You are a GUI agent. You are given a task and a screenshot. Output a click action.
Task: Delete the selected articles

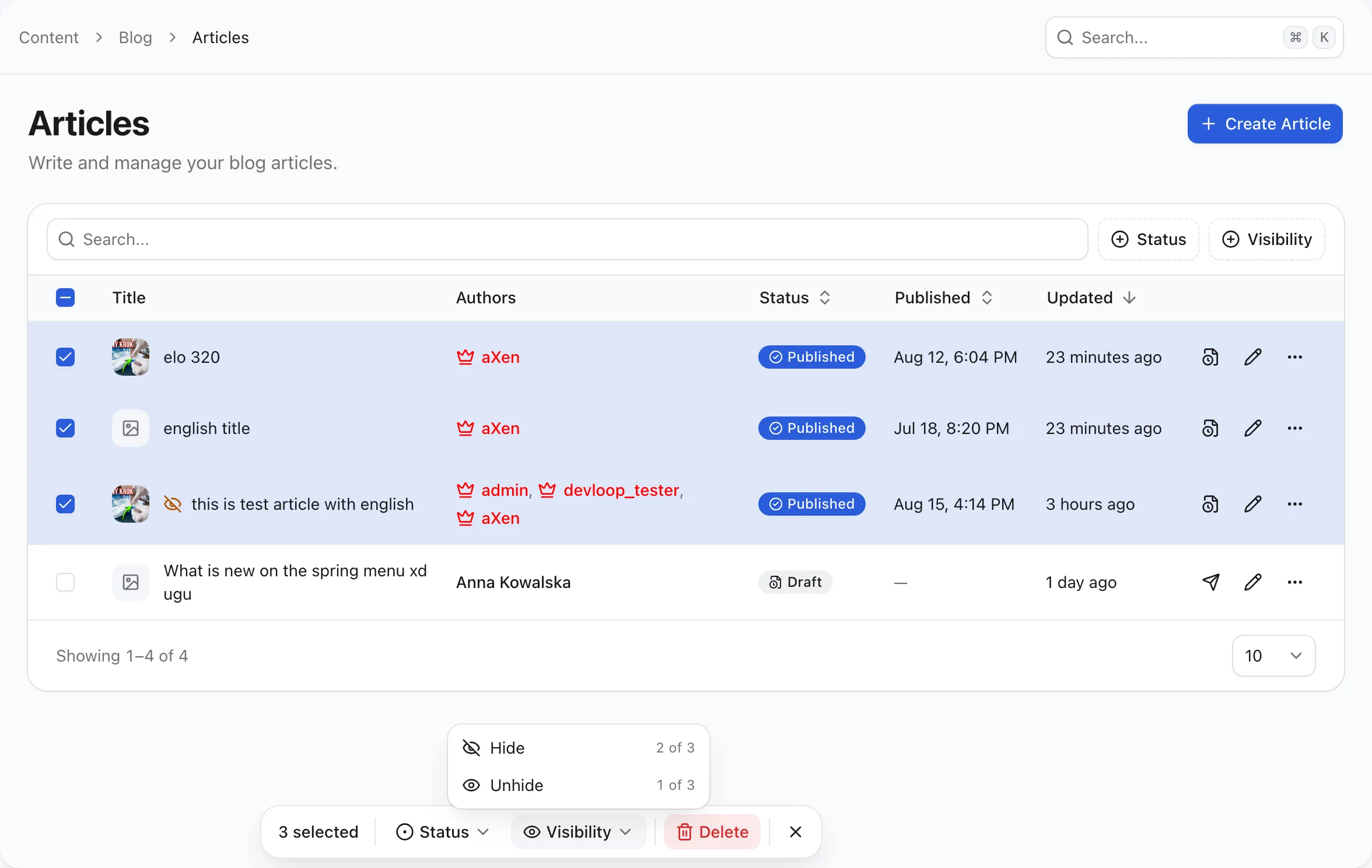[712, 832]
